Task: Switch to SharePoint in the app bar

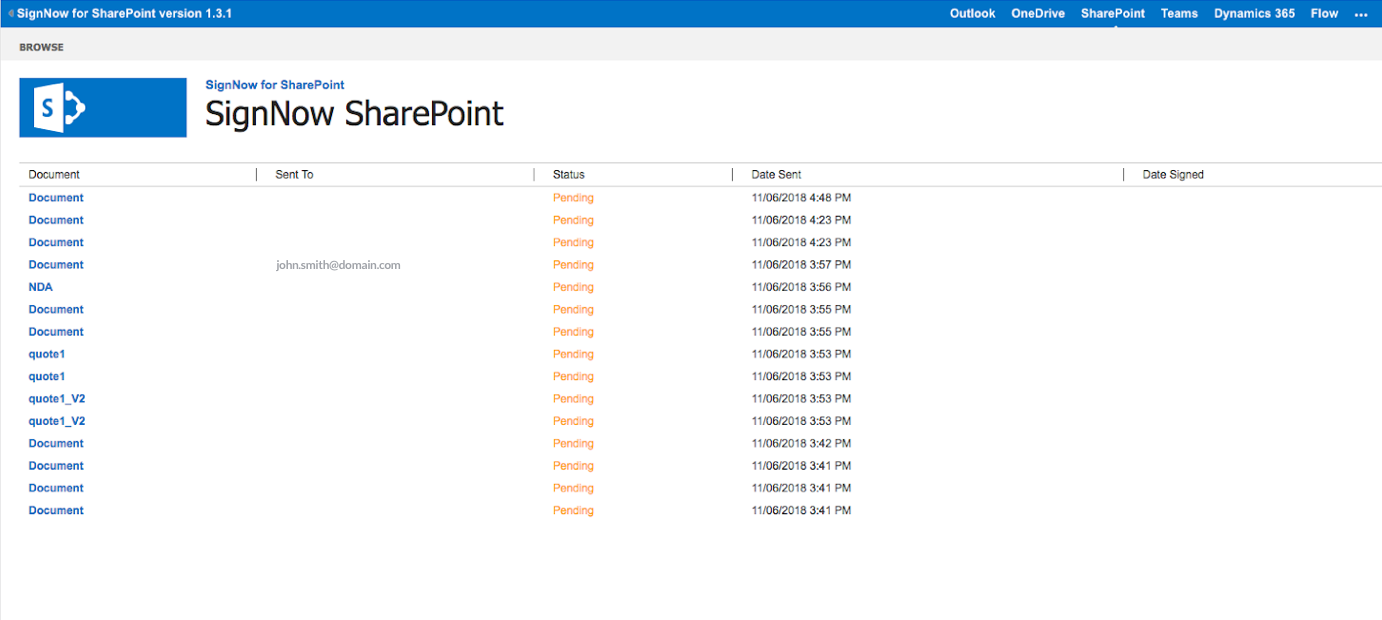Action: (x=1112, y=13)
